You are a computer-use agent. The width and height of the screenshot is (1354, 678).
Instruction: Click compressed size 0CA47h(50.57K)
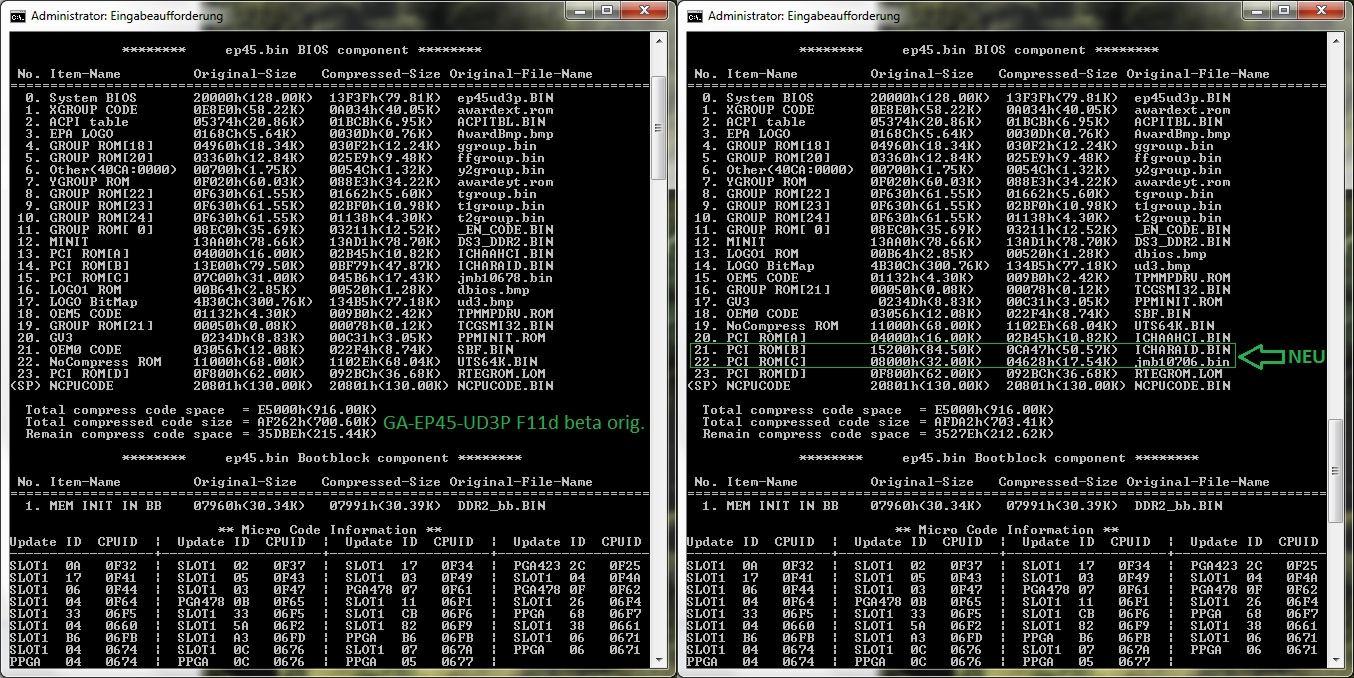click(1062, 350)
